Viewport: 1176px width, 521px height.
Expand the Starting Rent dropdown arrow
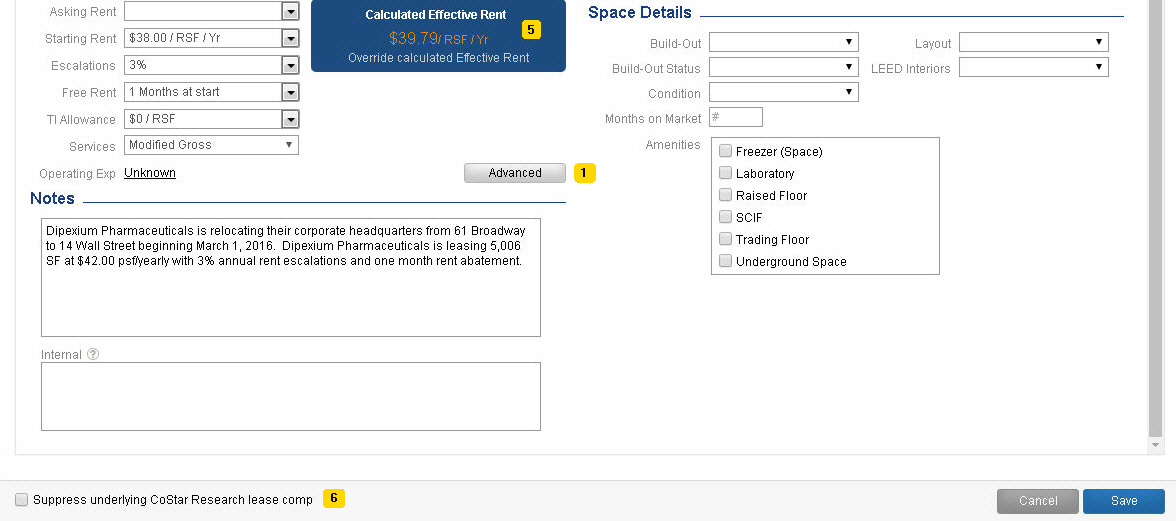290,38
